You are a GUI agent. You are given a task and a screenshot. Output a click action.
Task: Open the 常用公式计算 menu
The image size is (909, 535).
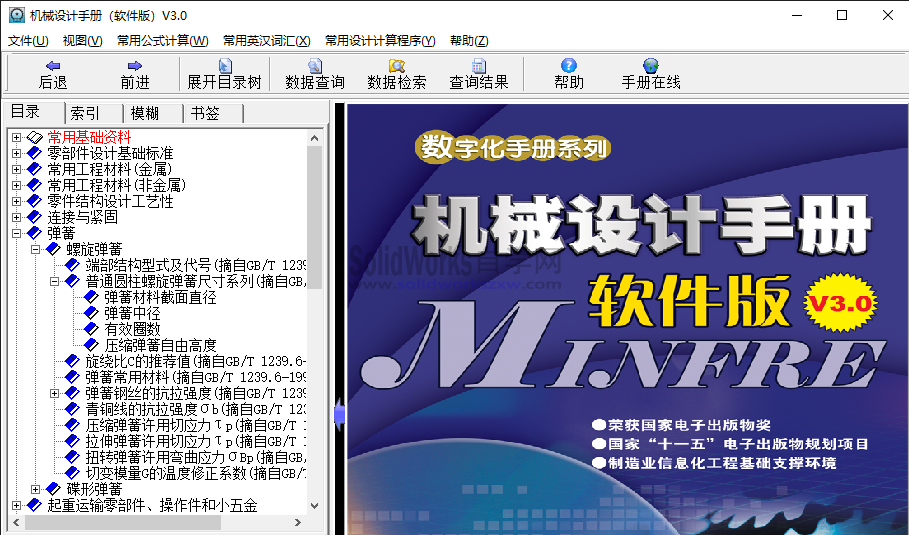pyautogui.click(x=162, y=41)
